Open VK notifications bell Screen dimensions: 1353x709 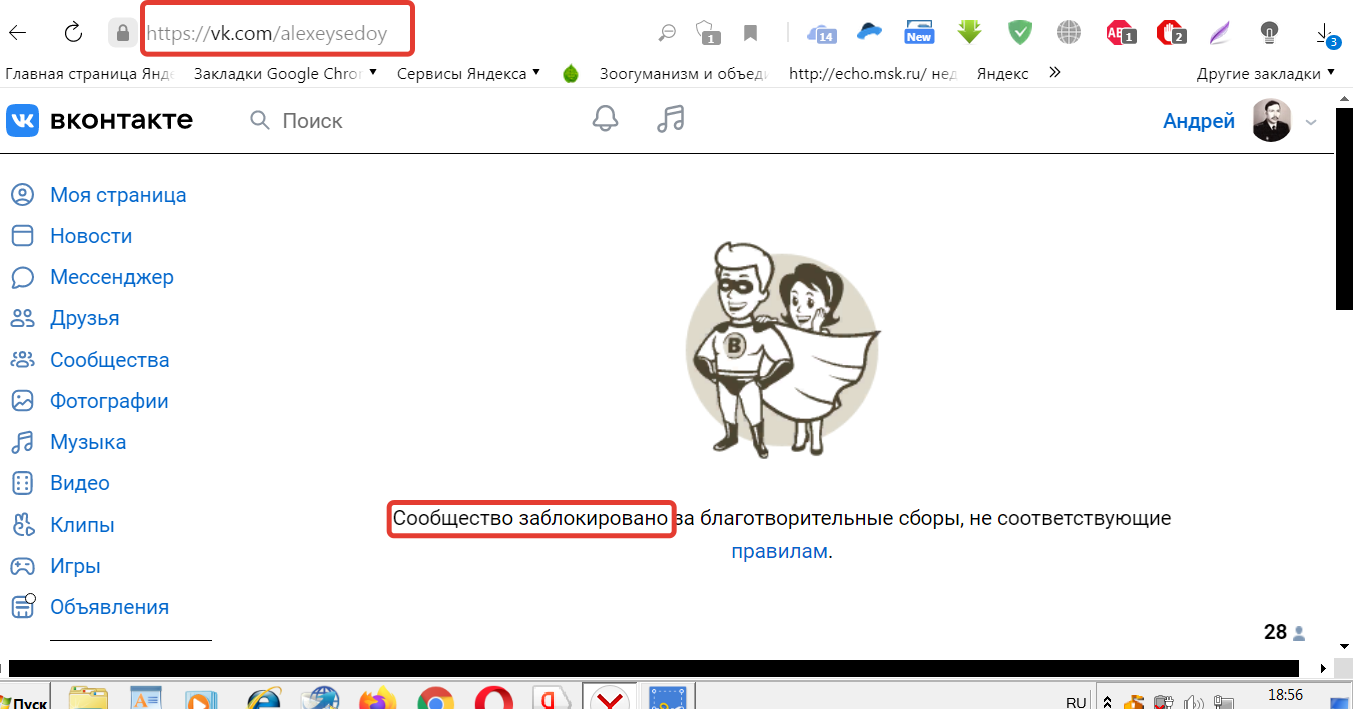click(x=605, y=120)
